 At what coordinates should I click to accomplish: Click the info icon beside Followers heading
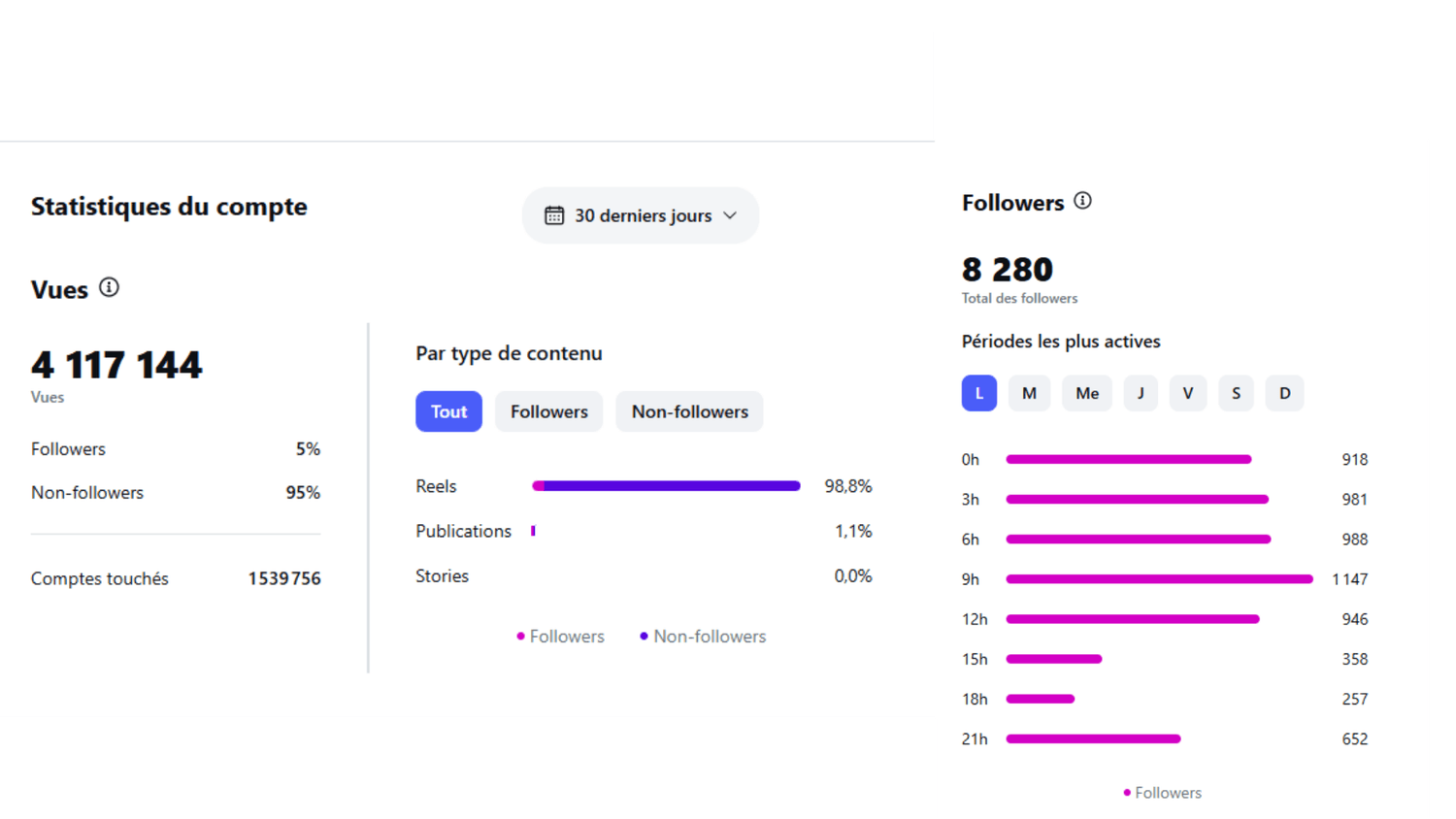point(1082,201)
